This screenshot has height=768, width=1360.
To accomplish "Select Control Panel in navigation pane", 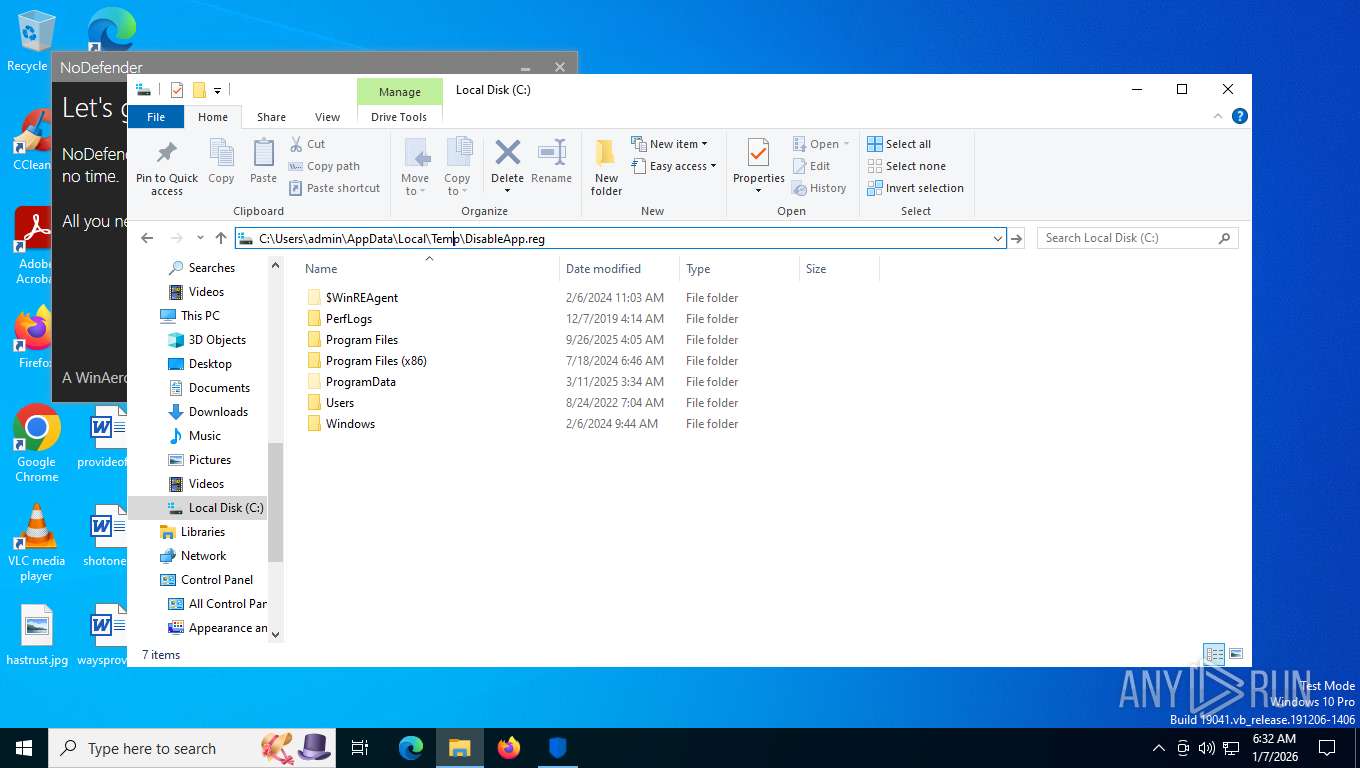I will coord(216,579).
